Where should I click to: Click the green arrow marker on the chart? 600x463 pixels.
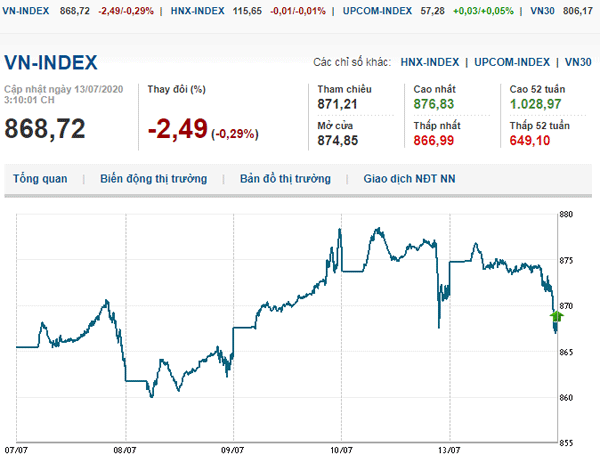[557, 316]
